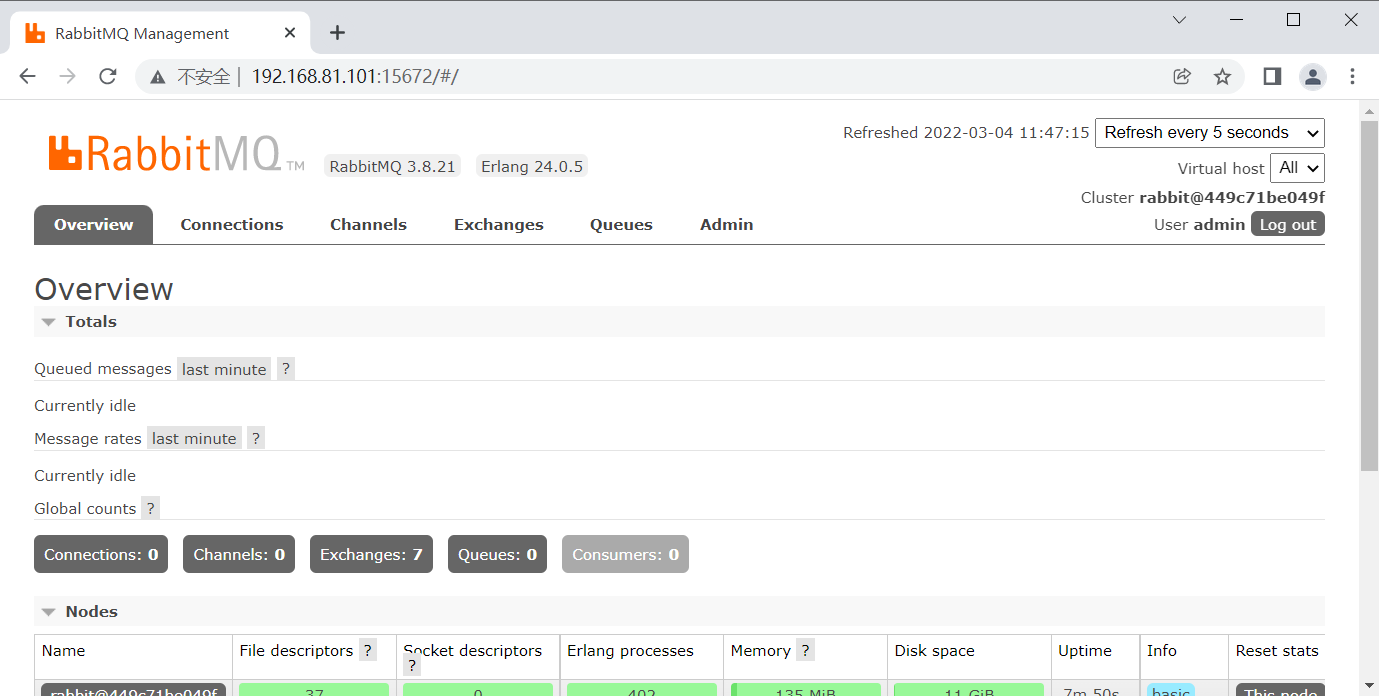
Task: Click the address bar URL
Action: pos(355,76)
